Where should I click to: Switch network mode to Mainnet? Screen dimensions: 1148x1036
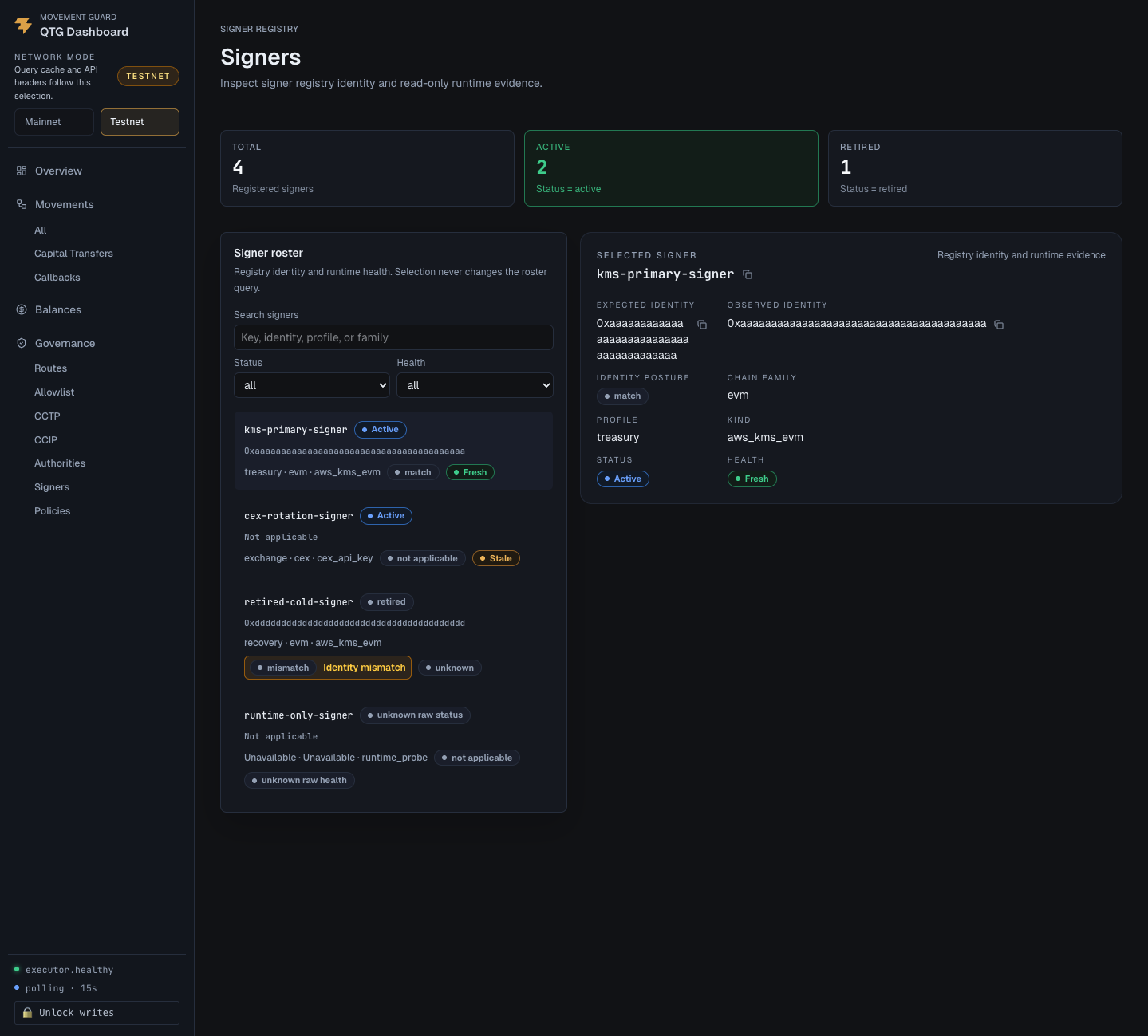(54, 122)
